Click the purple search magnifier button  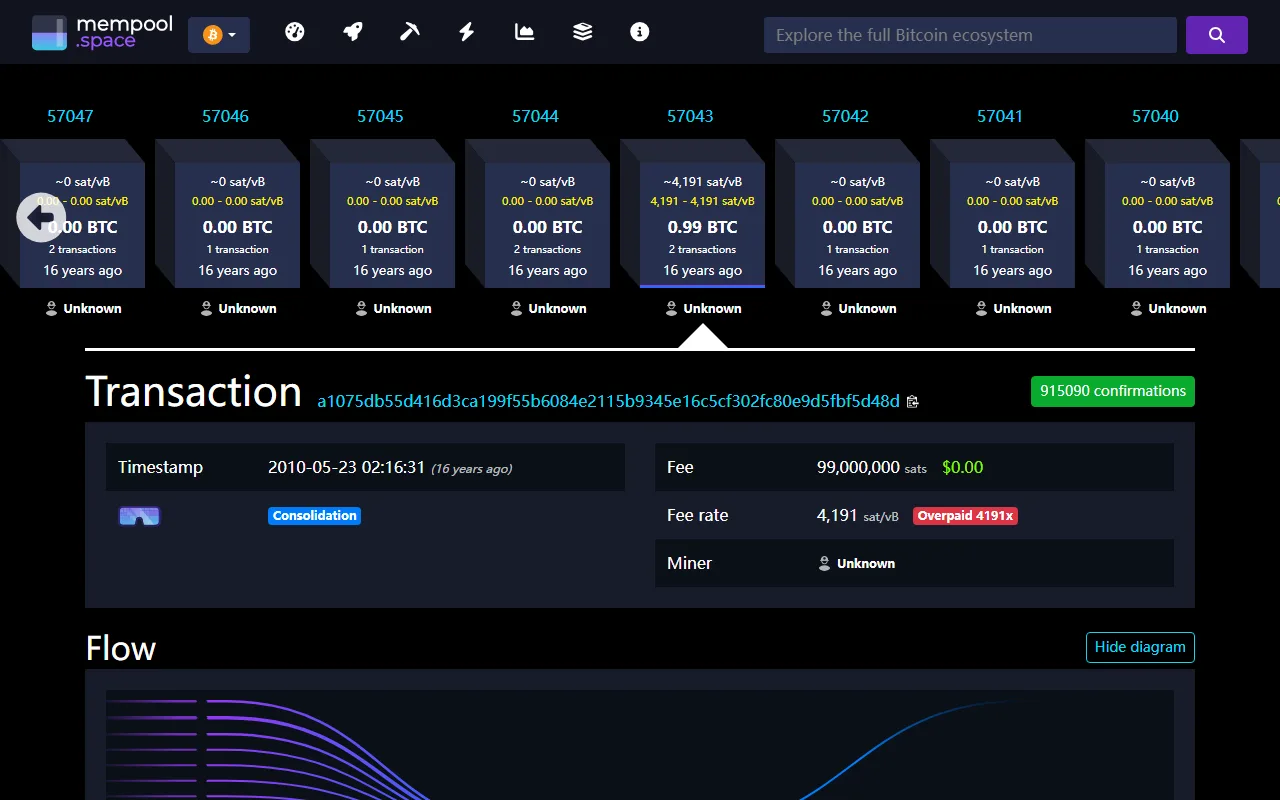1217,35
